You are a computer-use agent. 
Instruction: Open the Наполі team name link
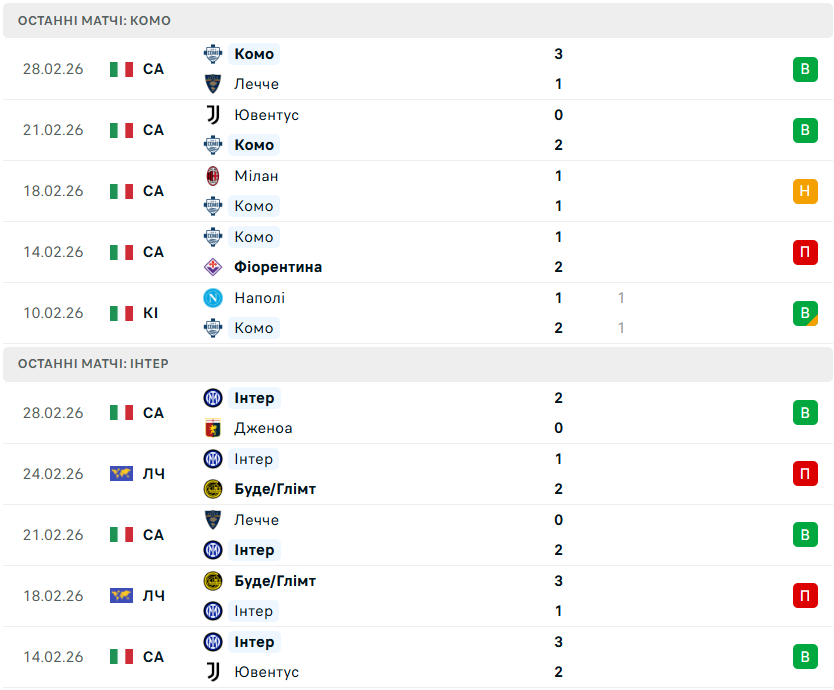click(x=259, y=298)
